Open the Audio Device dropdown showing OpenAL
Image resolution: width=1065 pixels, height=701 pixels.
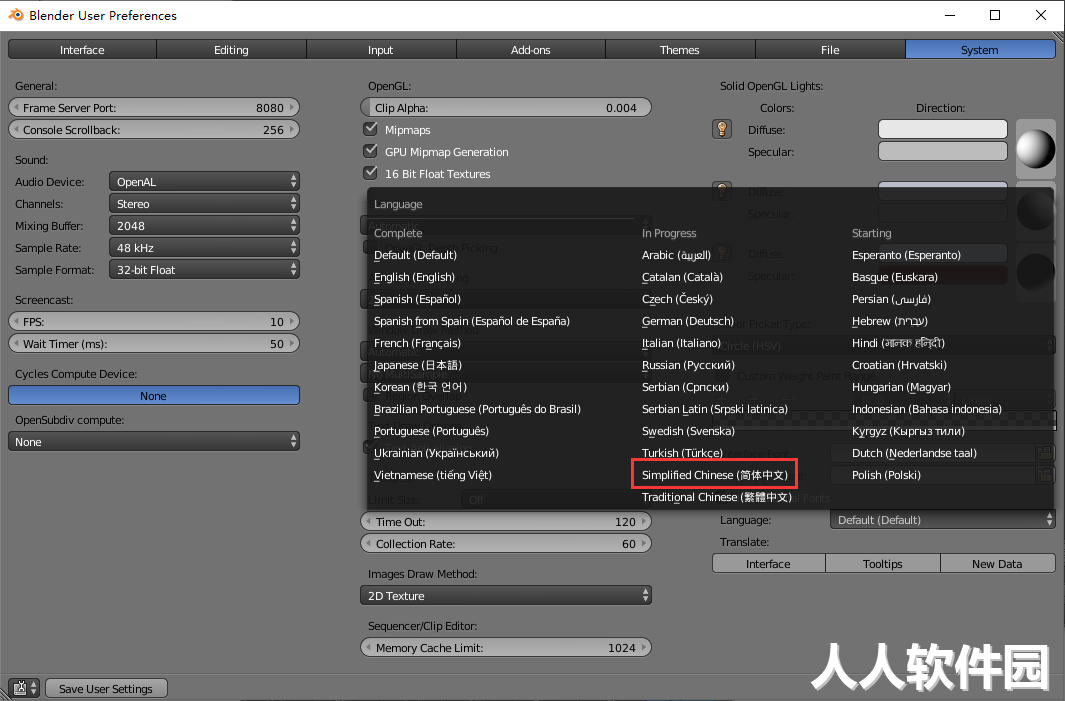click(x=204, y=181)
